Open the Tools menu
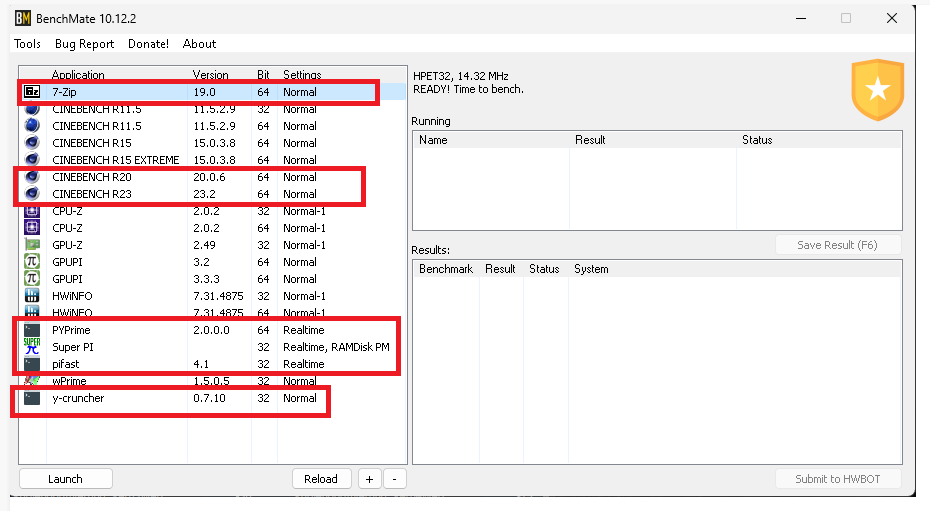930x511 pixels. pos(27,44)
